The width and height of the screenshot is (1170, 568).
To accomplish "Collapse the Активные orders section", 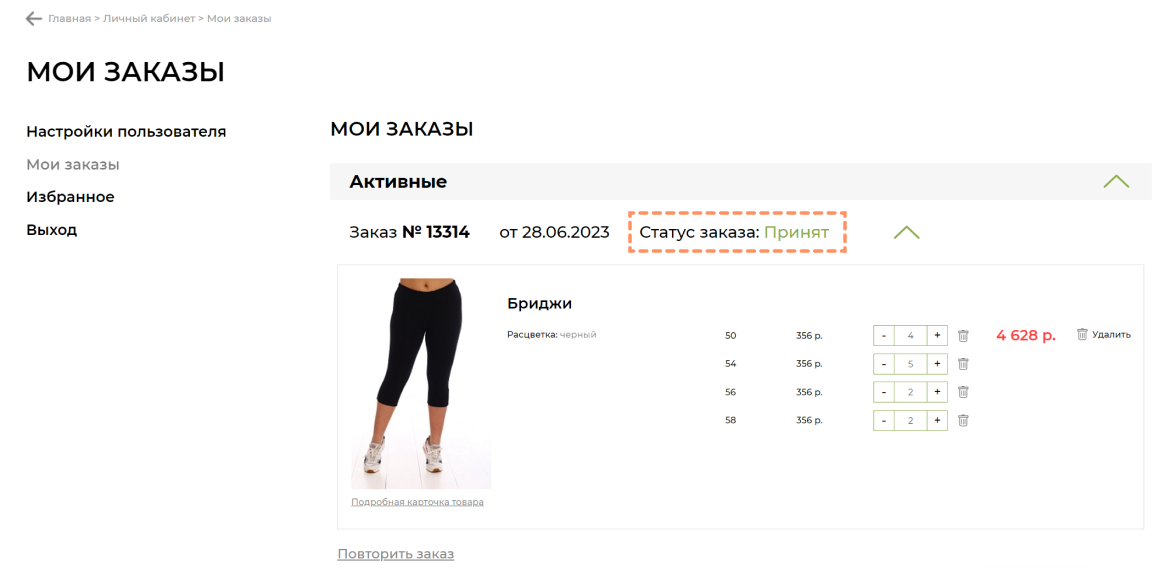I will click(x=1116, y=181).
